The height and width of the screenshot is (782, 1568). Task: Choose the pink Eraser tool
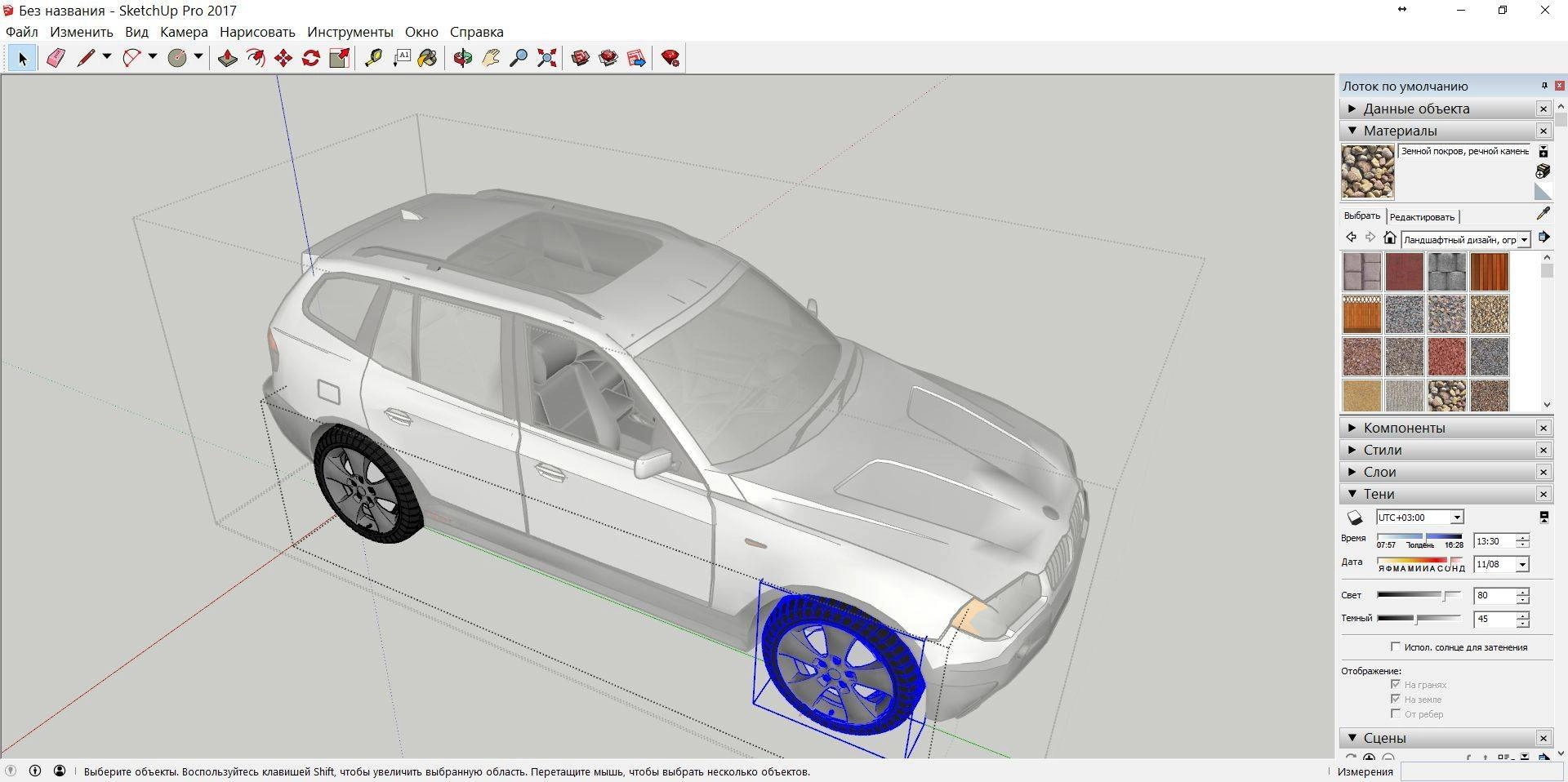click(x=56, y=58)
